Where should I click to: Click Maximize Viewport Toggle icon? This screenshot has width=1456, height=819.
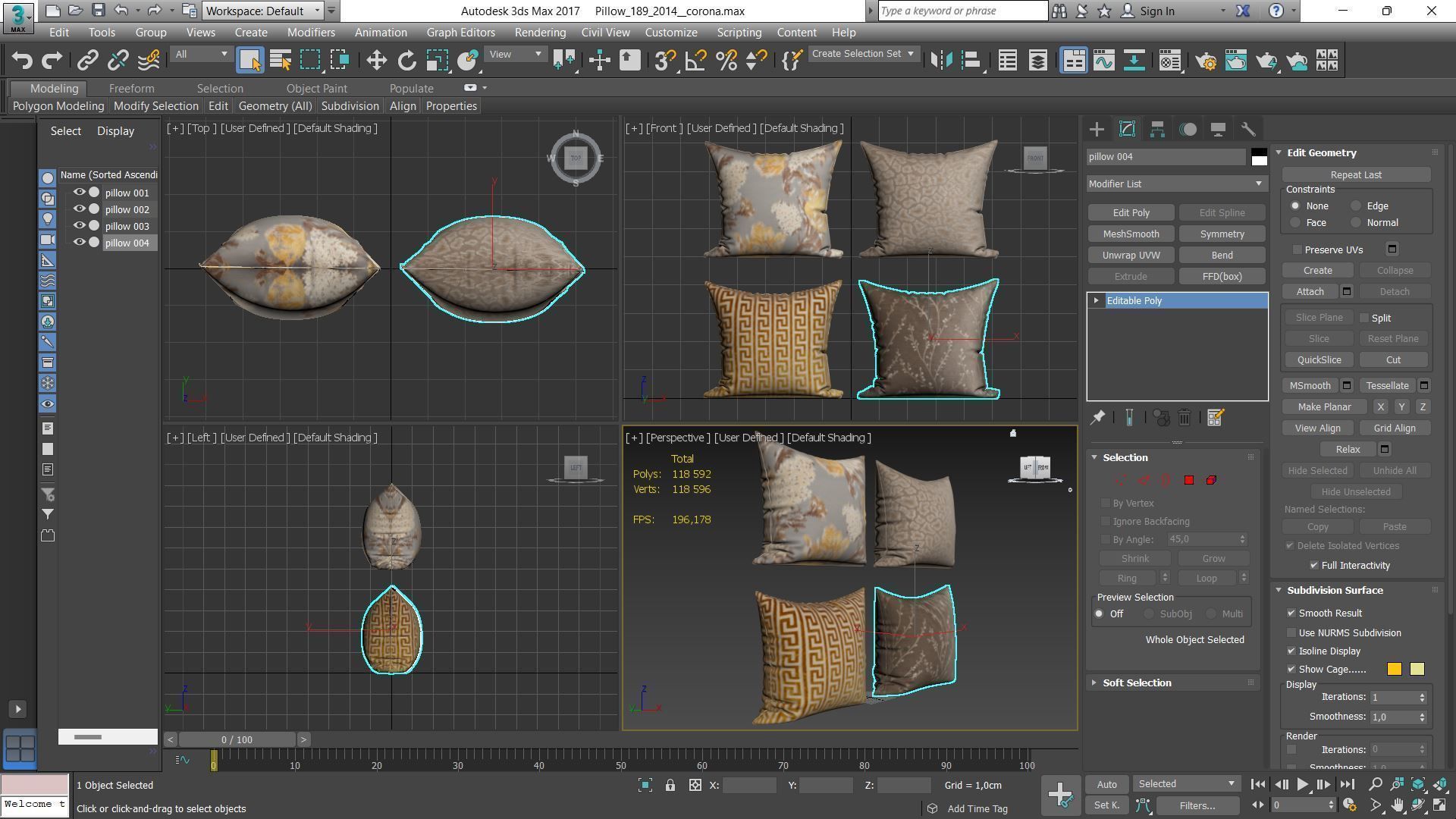pyautogui.click(x=1439, y=805)
